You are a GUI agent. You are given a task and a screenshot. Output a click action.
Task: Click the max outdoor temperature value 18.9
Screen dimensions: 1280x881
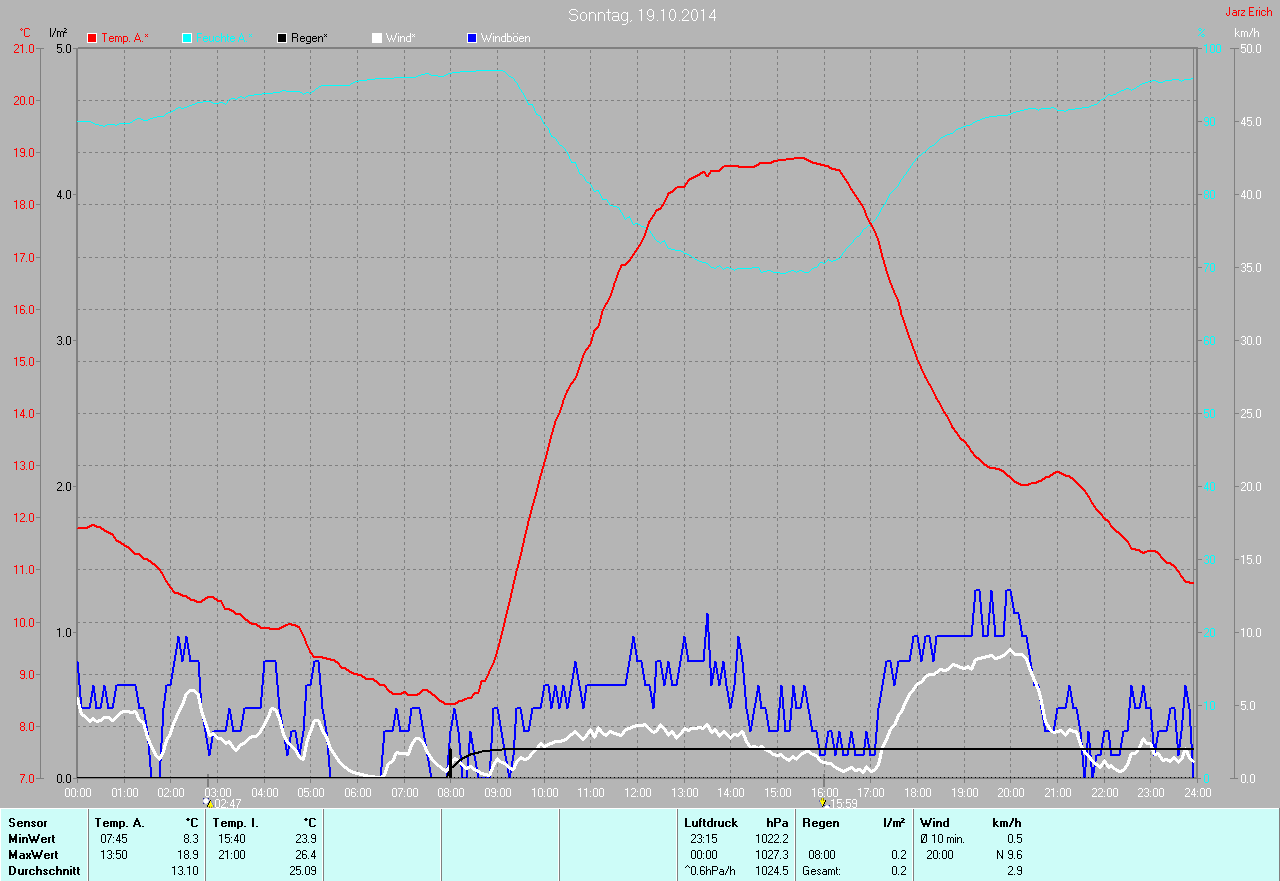pyautogui.click(x=188, y=855)
